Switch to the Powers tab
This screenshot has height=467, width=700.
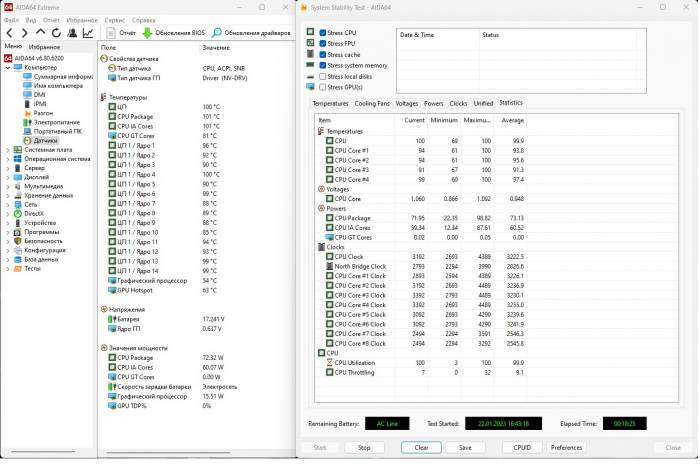433,104
